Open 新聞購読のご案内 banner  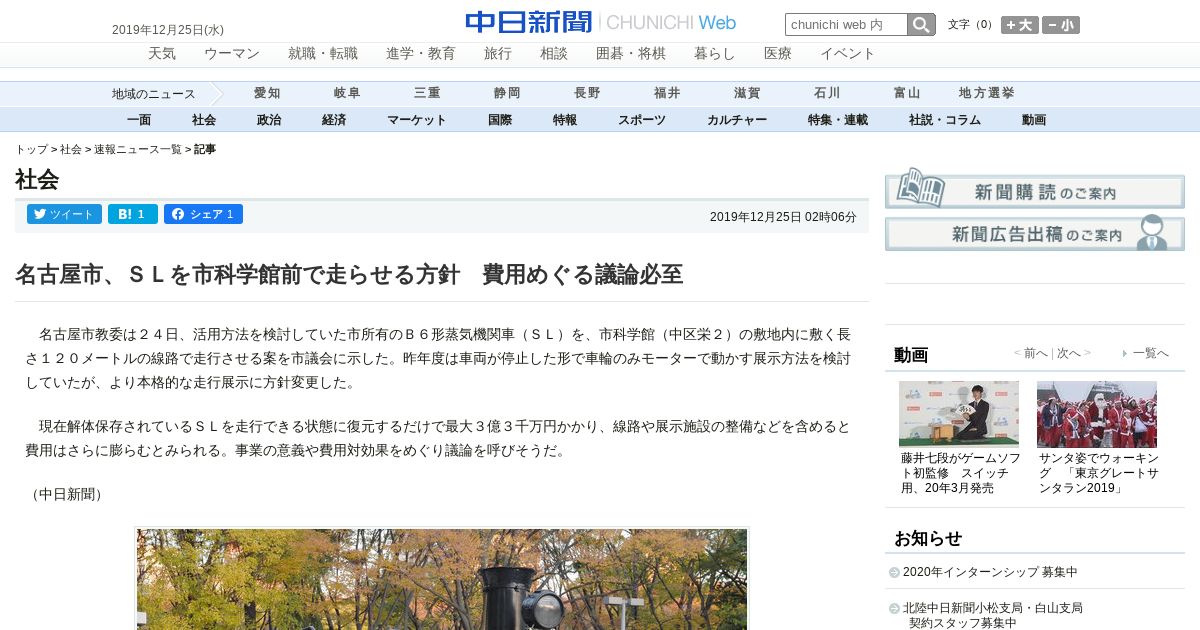(x=1035, y=189)
